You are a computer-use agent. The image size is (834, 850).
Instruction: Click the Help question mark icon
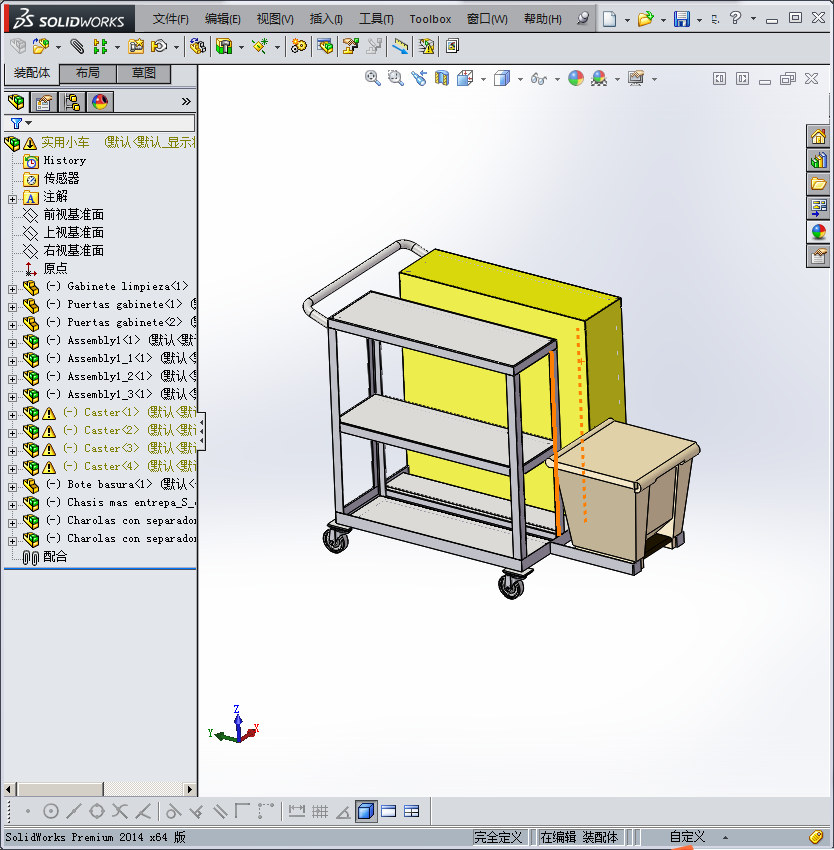(735, 18)
